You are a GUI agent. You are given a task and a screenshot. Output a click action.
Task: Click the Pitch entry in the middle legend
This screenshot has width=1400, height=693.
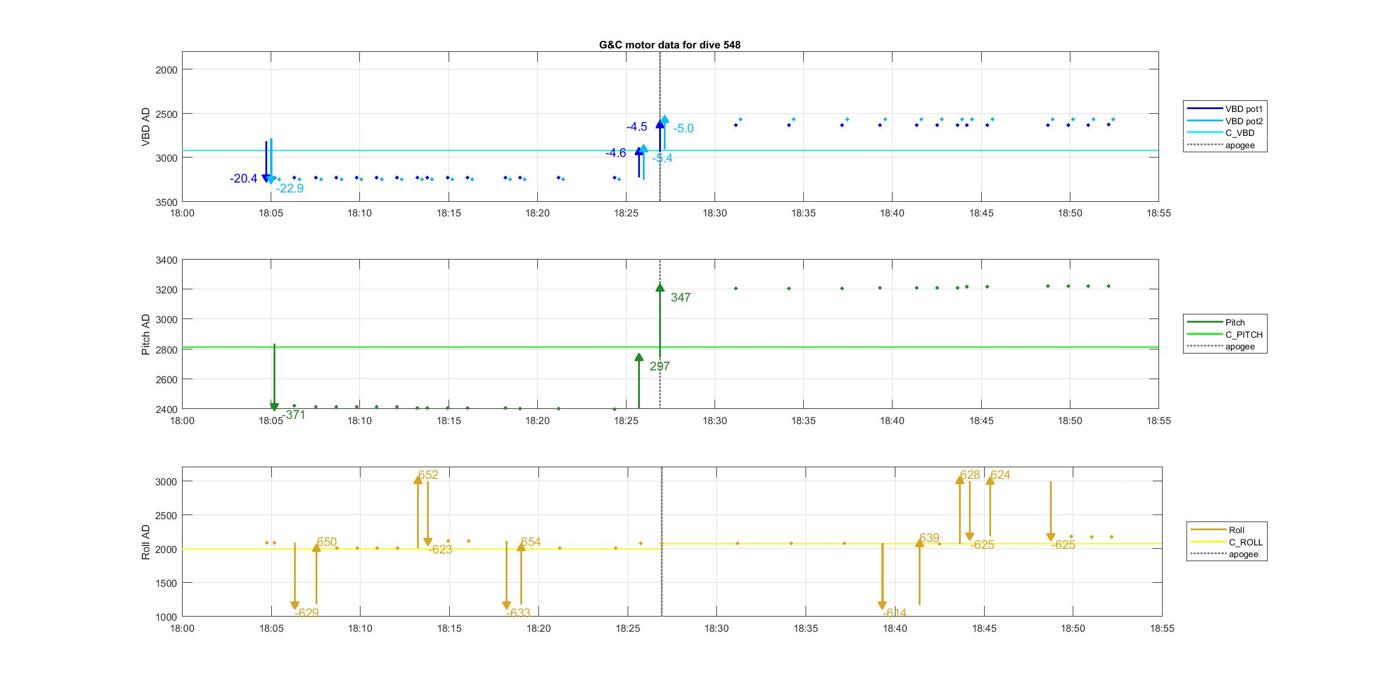point(1235,323)
